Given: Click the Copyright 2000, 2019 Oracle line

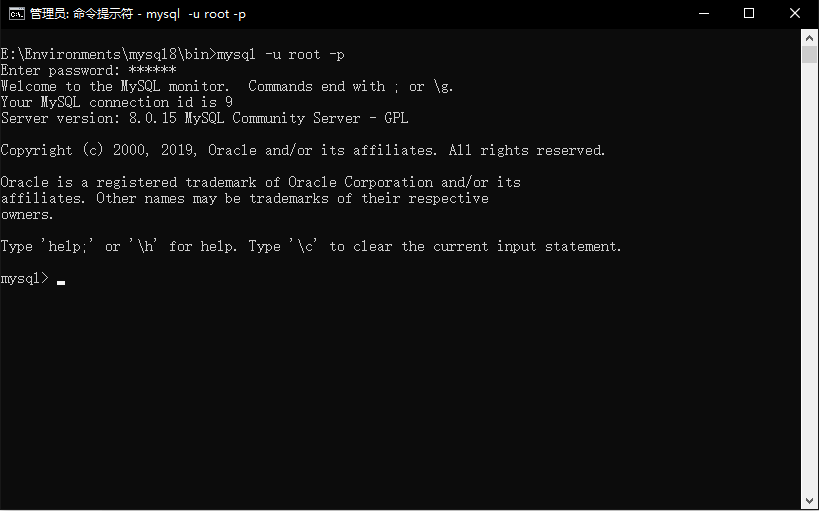Looking at the screenshot, I should [302, 150].
